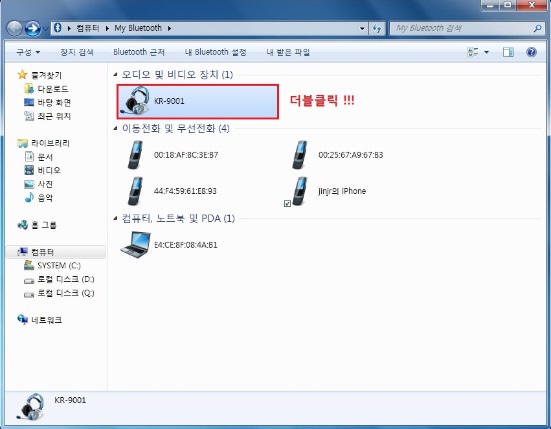
Task: Open 홈 그룹 in sidebar
Action: pos(37,225)
